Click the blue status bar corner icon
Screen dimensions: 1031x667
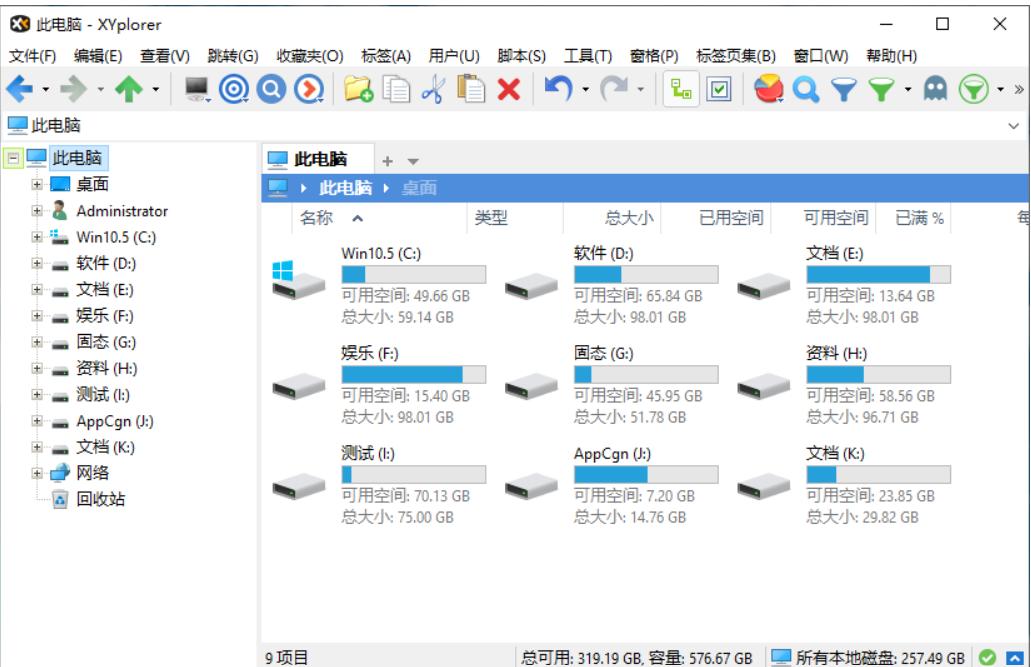(1015, 657)
